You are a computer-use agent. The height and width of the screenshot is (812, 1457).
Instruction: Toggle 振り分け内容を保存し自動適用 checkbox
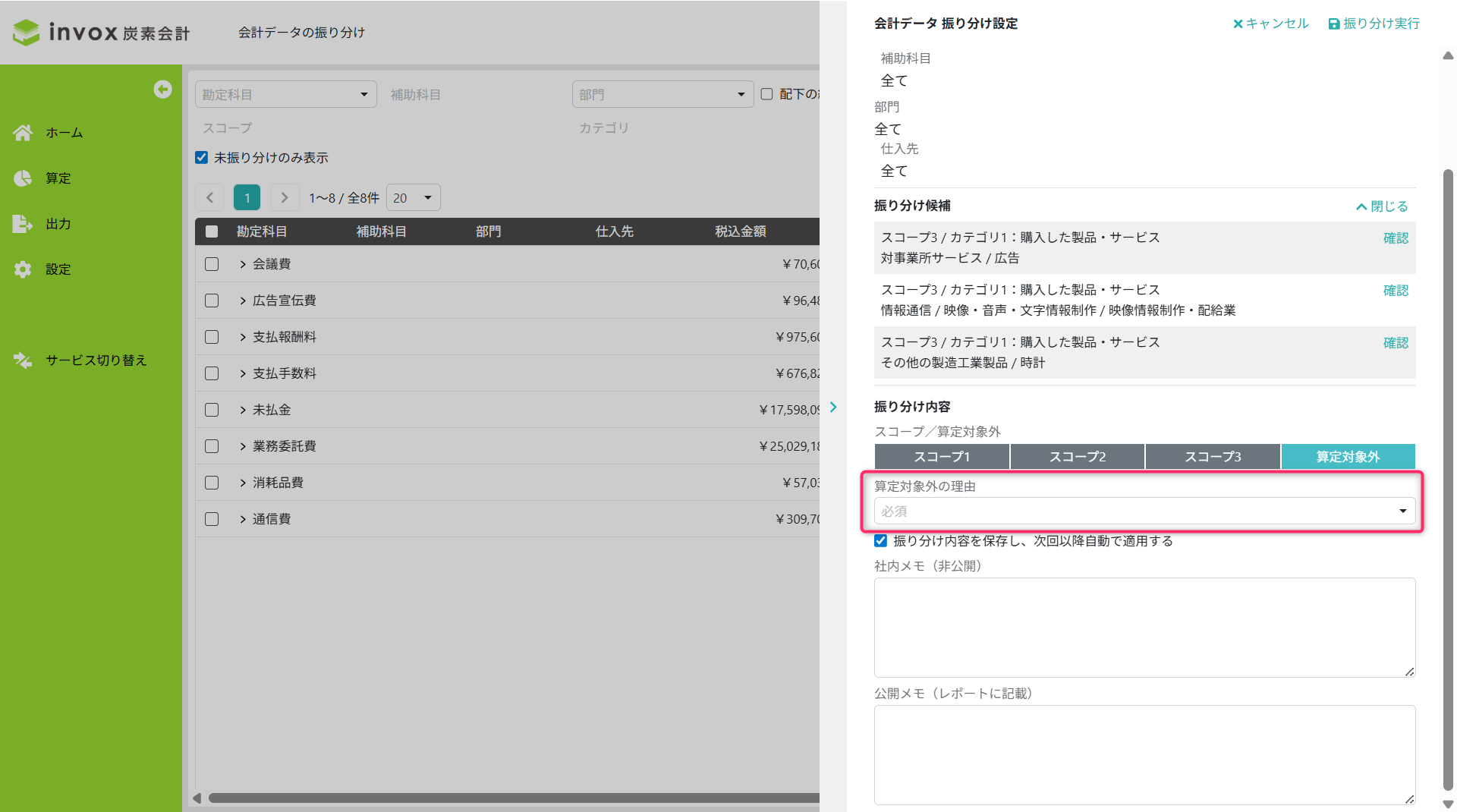tap(880, 541)
